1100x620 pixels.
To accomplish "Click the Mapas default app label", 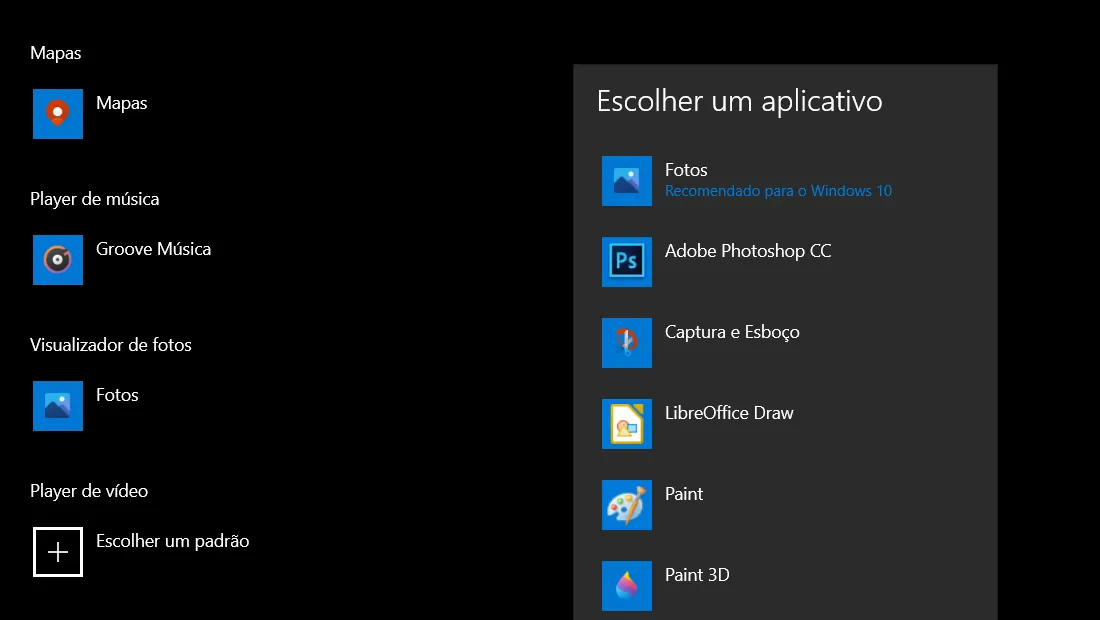I will 121,104.
